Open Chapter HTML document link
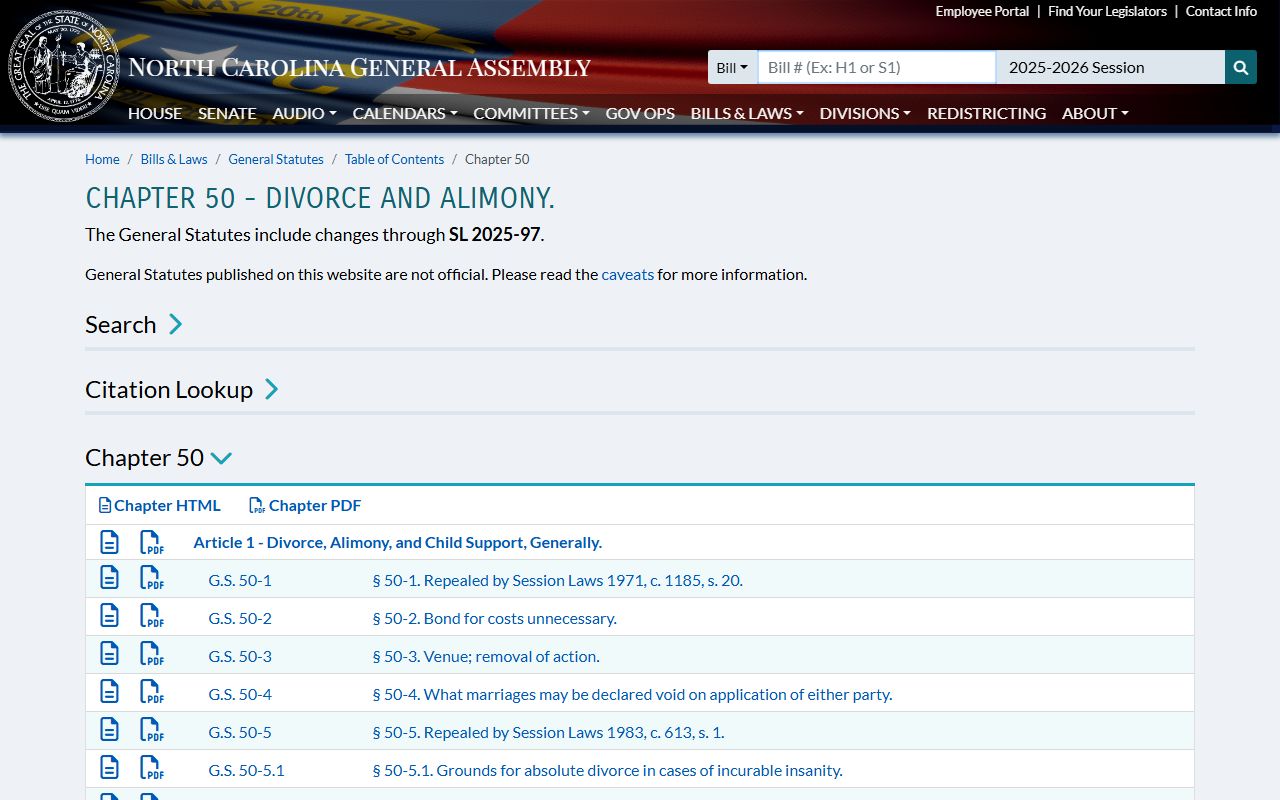Viewport: 1280px width, 800px height. (x=160, y=505)
